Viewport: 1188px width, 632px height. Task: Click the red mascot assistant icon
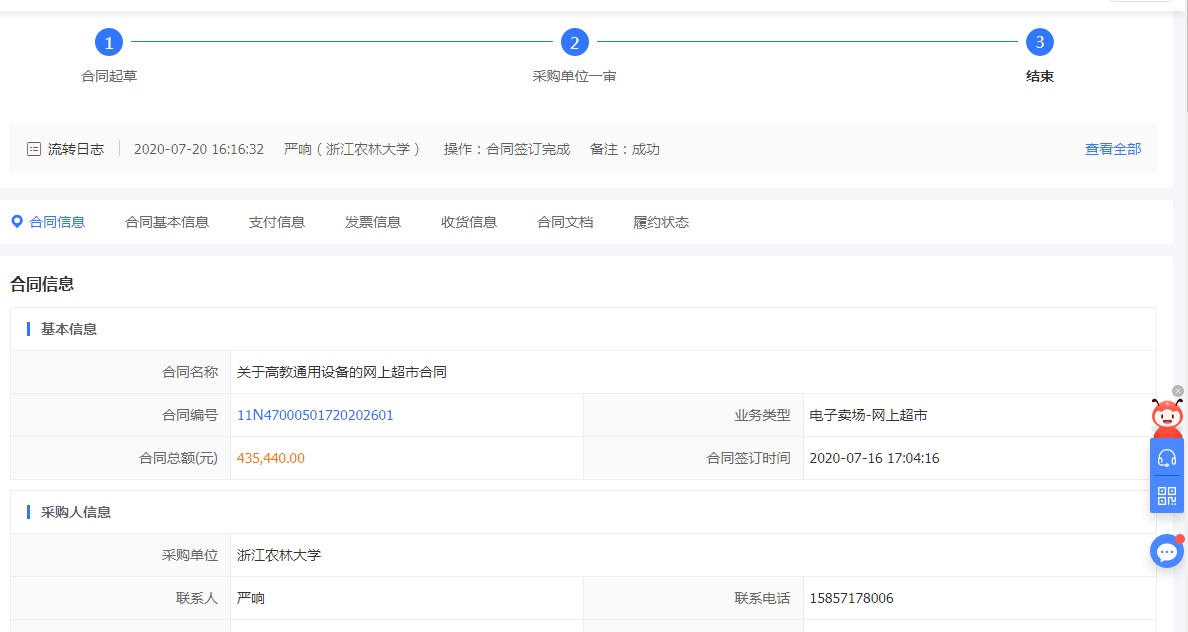click(1167, 418)
